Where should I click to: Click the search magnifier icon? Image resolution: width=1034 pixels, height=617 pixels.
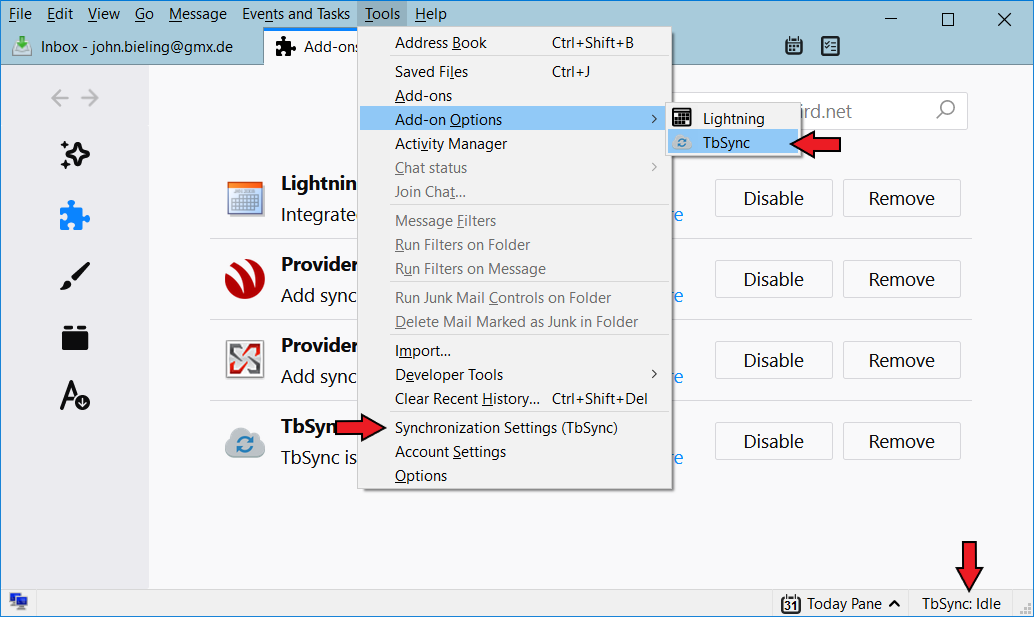coord(946,110)
